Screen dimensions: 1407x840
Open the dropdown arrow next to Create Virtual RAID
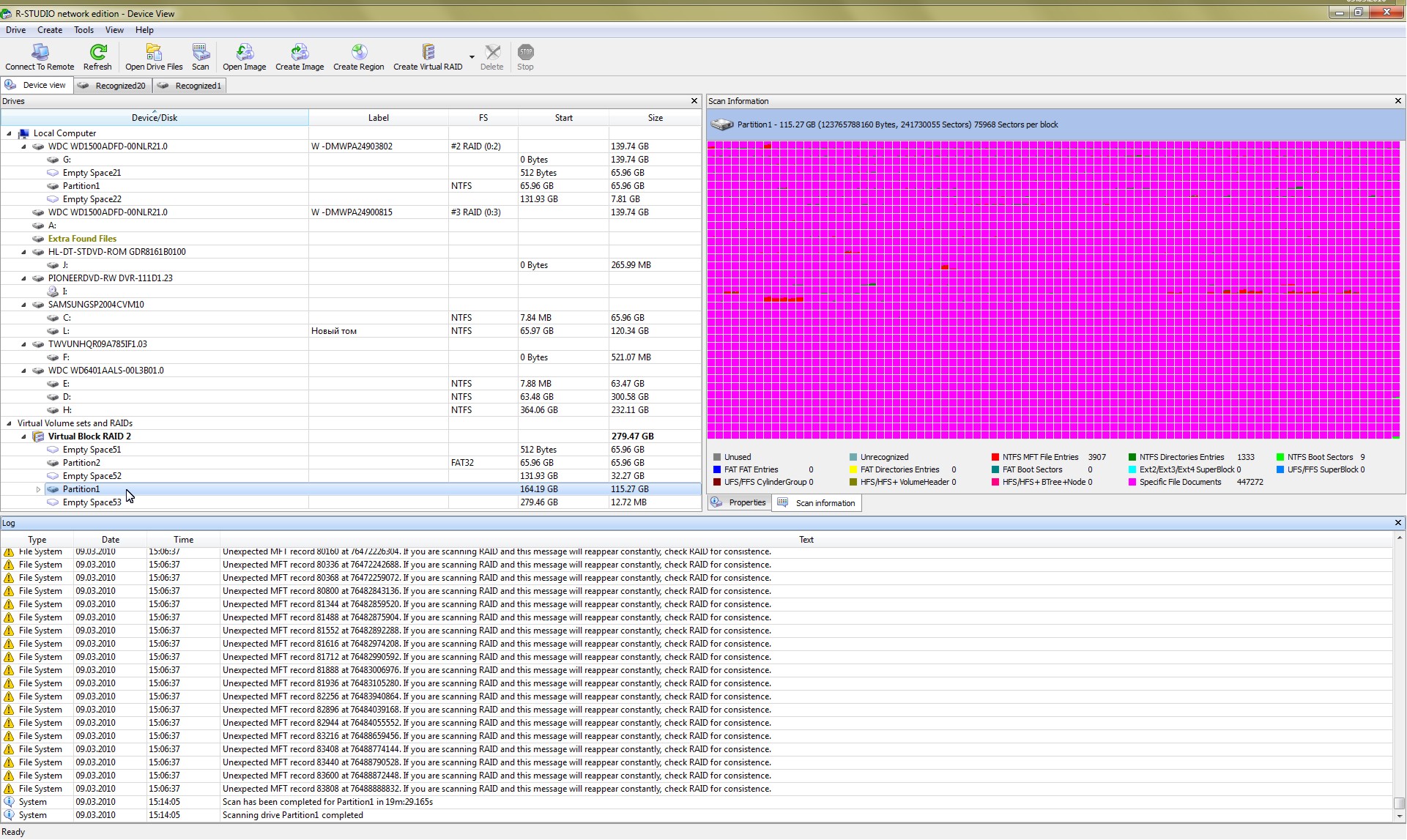472,56
